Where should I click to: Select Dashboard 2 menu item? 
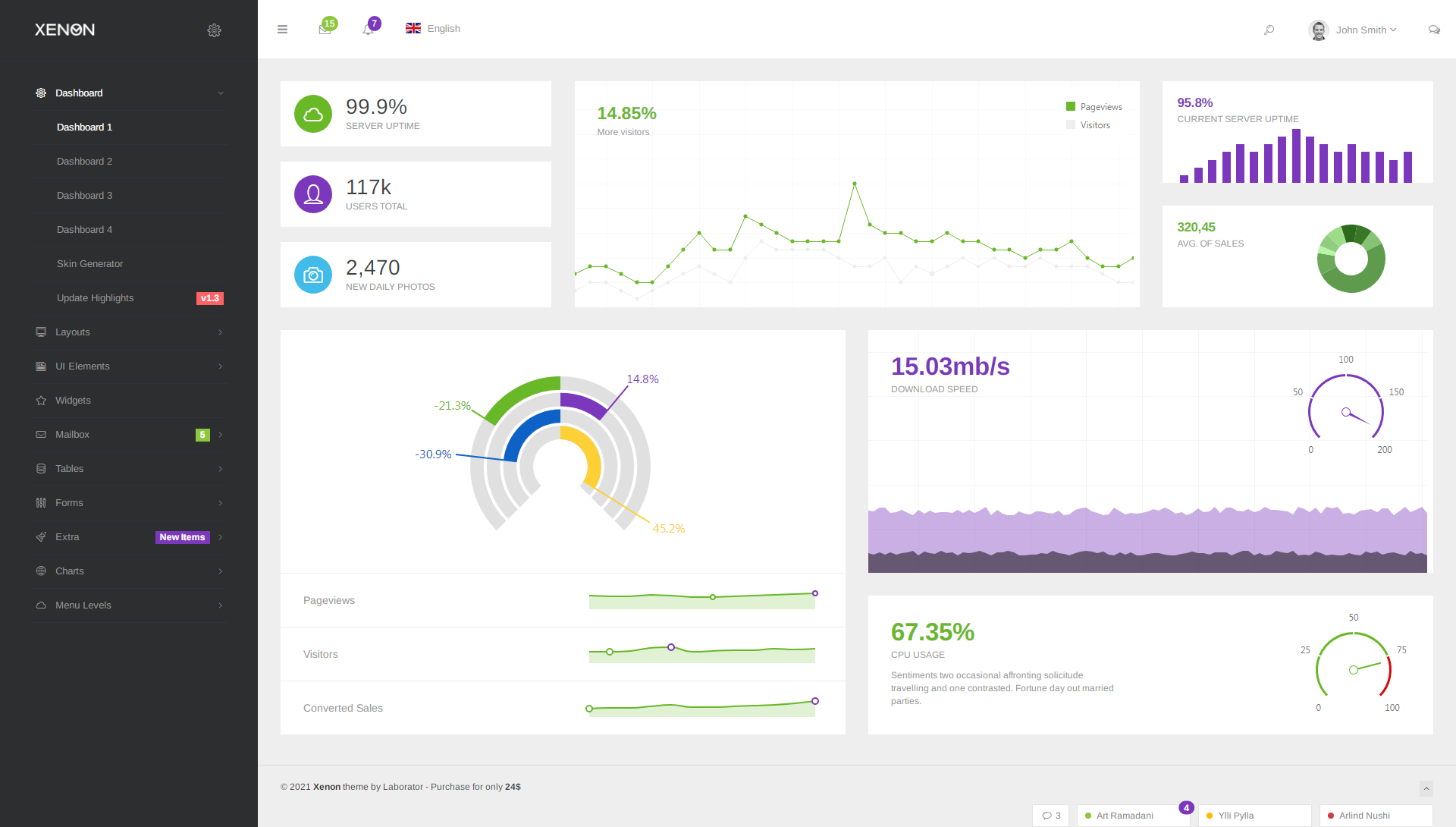coord(84,162)
